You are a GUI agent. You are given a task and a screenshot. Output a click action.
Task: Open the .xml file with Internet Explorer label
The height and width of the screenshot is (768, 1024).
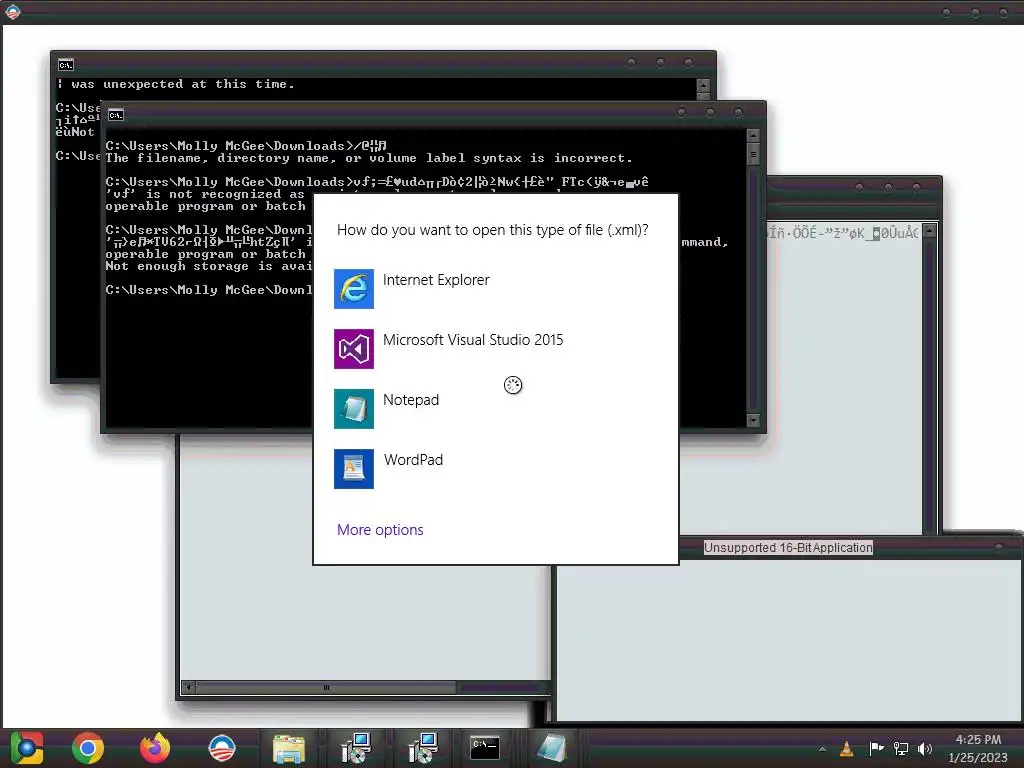click(x=436, y=280)
